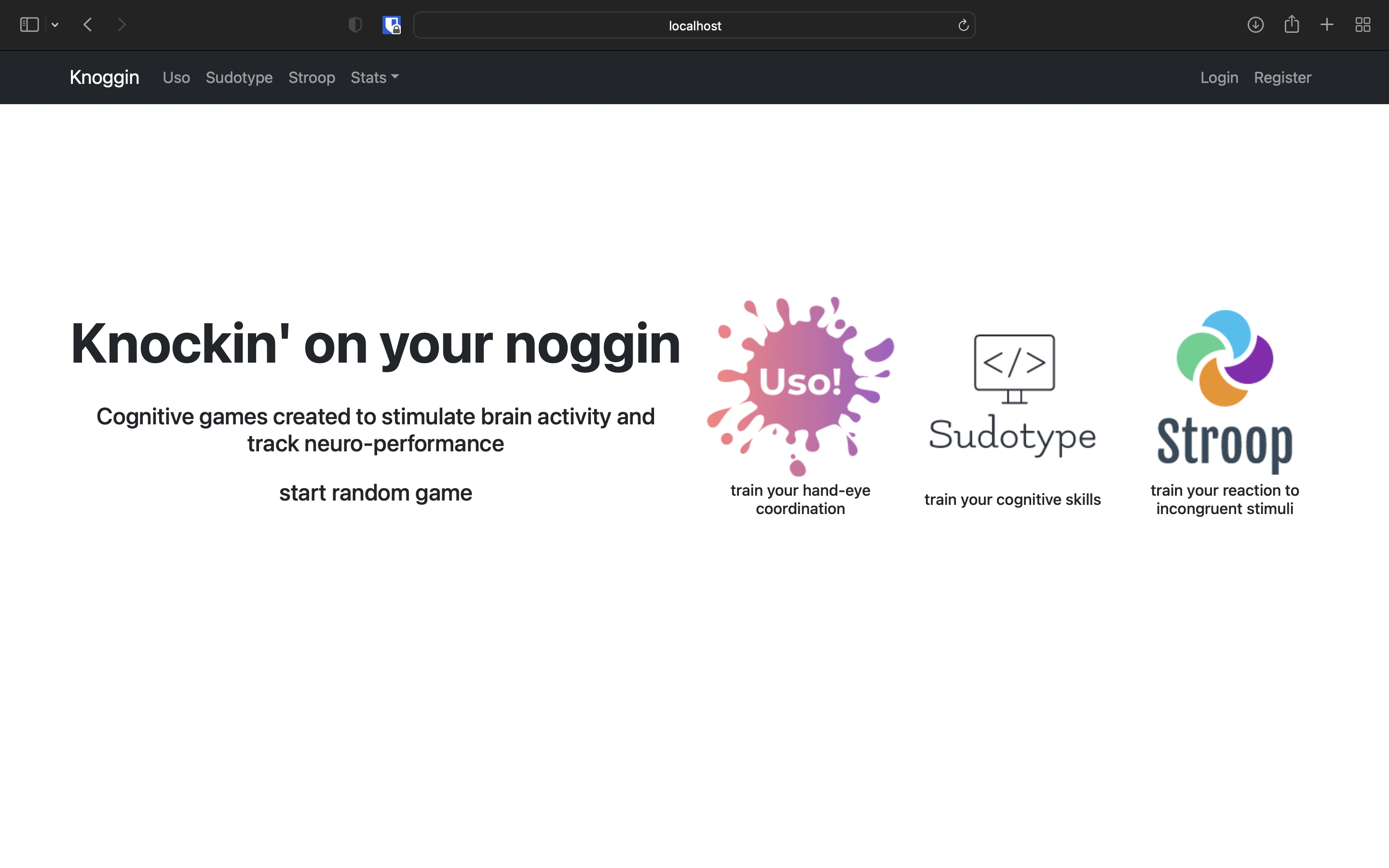Image resolution: width=1389 pixels, height=868 pixels.
Task: Show the tab overview grid icon
Action: tap(1362, 25)
